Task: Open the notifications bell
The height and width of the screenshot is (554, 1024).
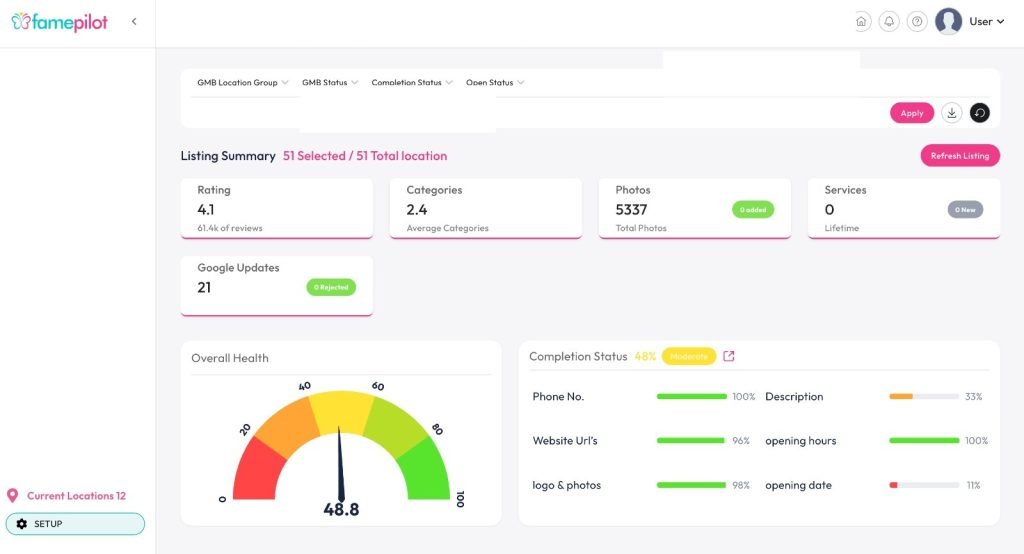Action: pyautogui.click(x=889, y=22)
